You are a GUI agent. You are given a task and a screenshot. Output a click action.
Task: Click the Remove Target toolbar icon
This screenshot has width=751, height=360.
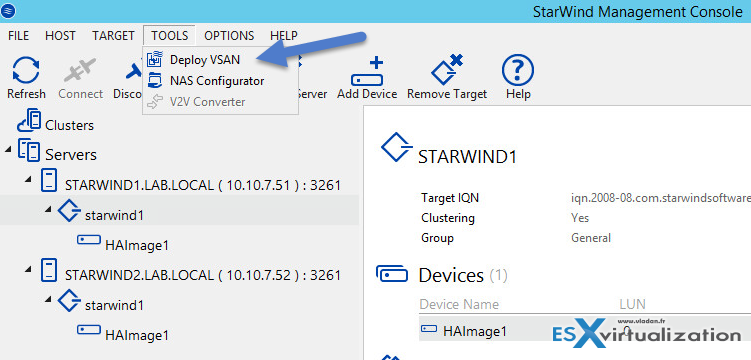pyautogui.click(x=446, y=70)
